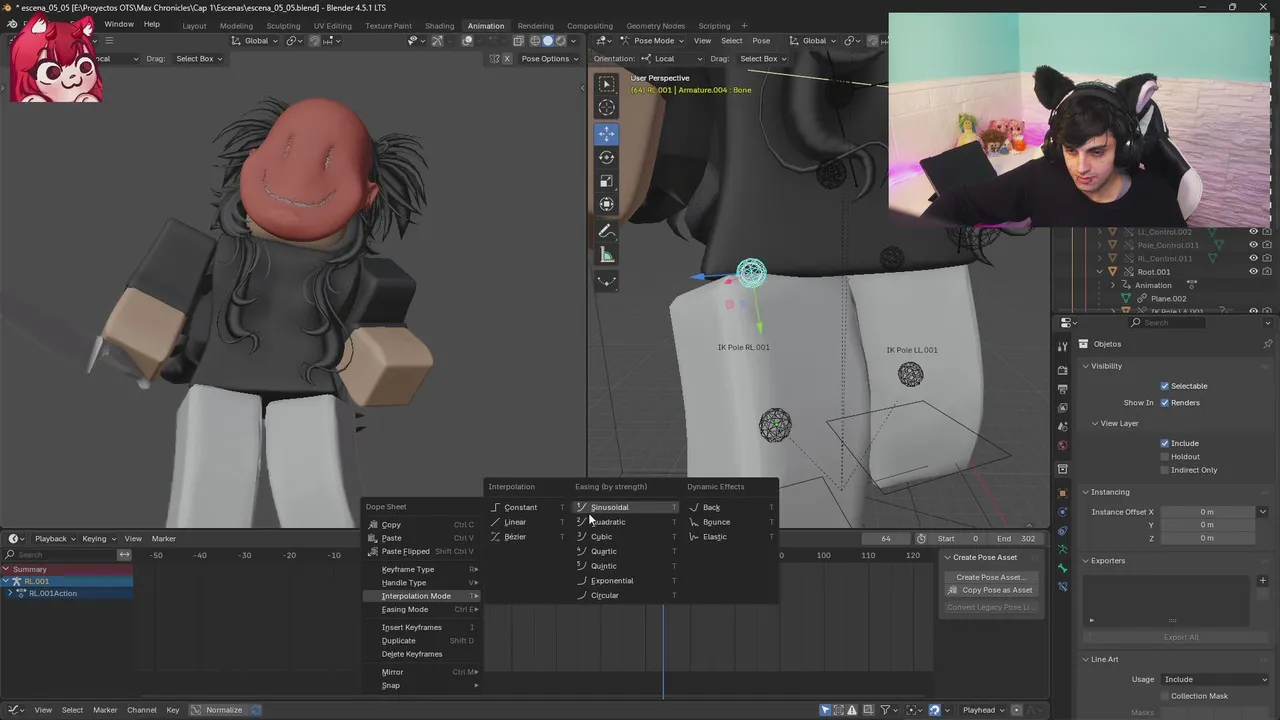This screenshot has width=1280, height=720.
Task: Select the Select Box tool in the right viewport
Action: pos(606,84)
